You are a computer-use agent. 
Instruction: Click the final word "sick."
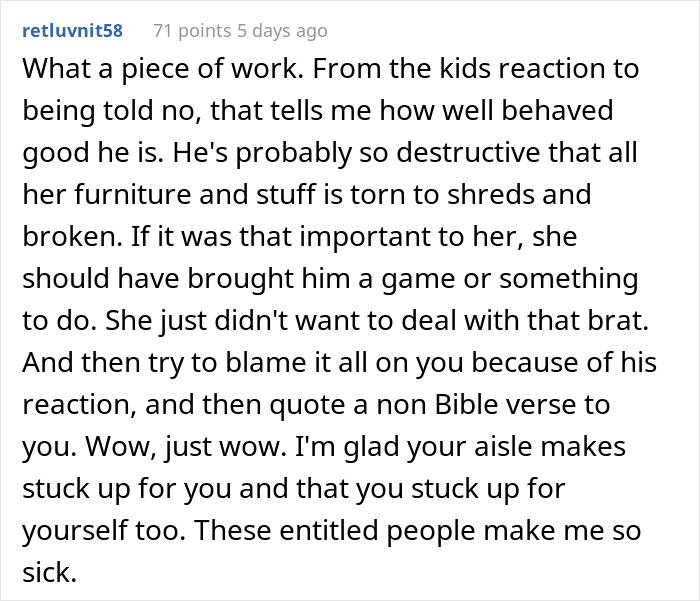50,572
